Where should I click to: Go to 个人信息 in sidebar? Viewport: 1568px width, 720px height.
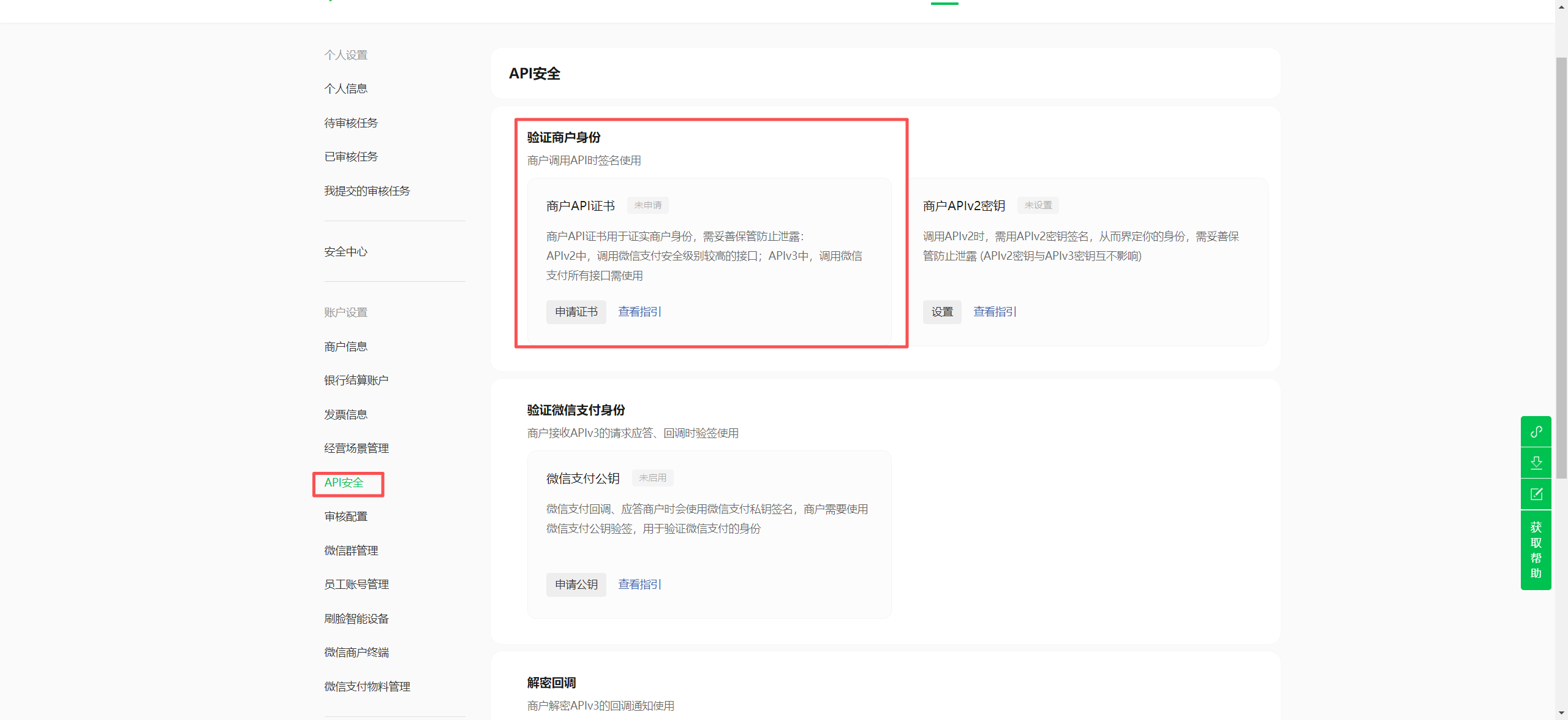346,89
